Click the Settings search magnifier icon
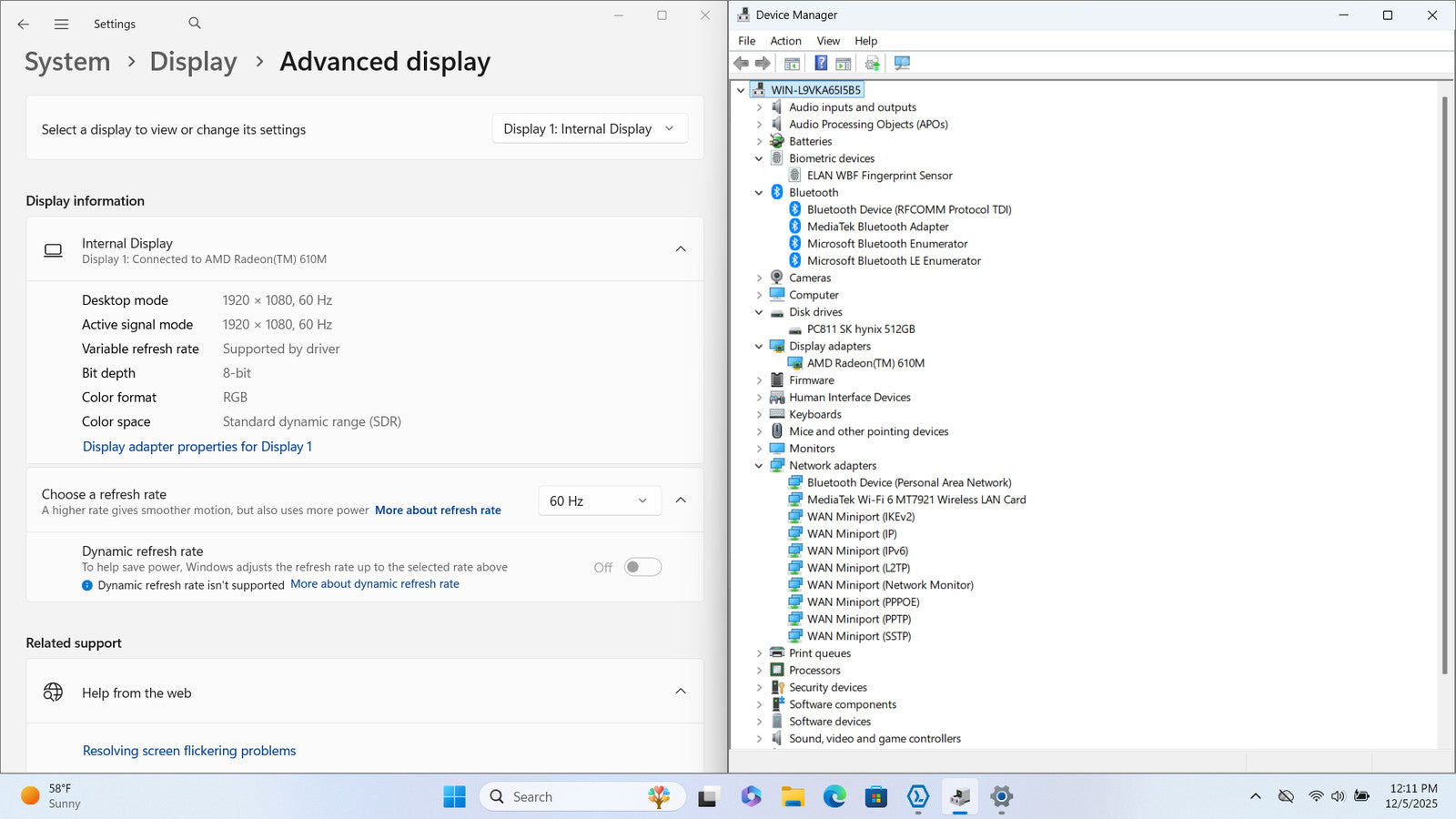 pos(195,24)
